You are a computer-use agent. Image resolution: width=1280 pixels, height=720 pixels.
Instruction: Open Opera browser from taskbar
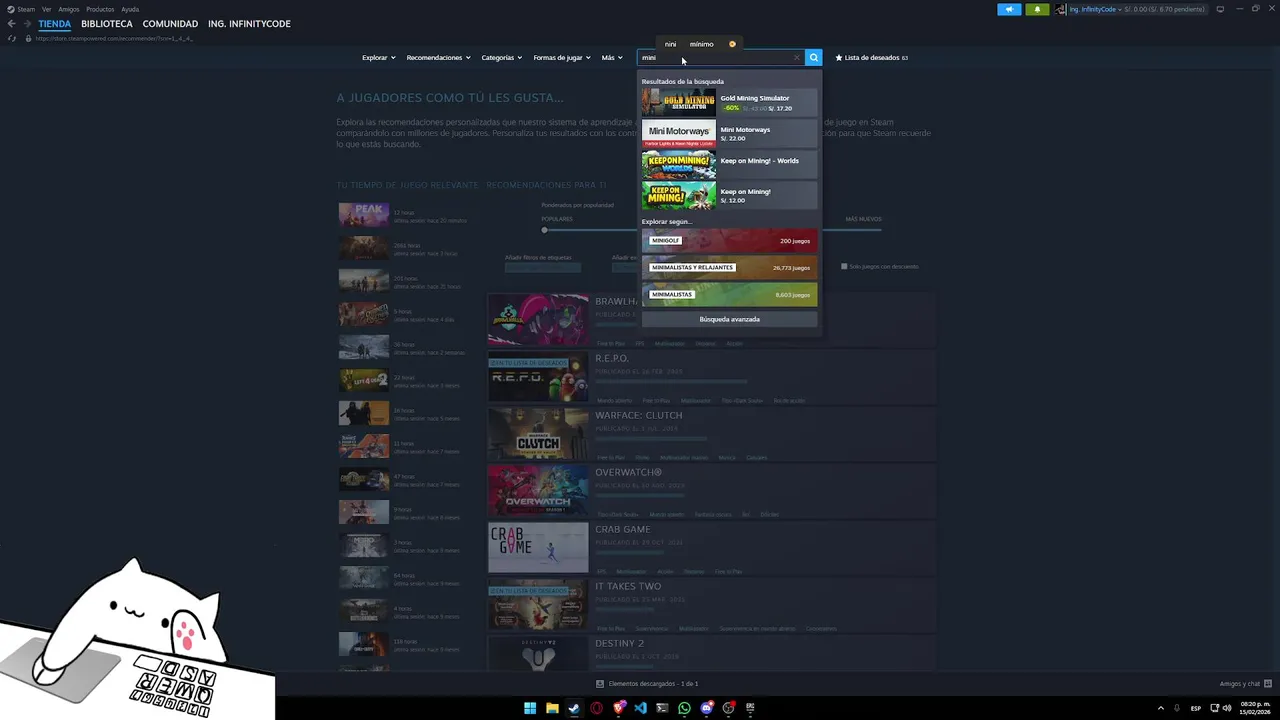[x=597, y=708]
